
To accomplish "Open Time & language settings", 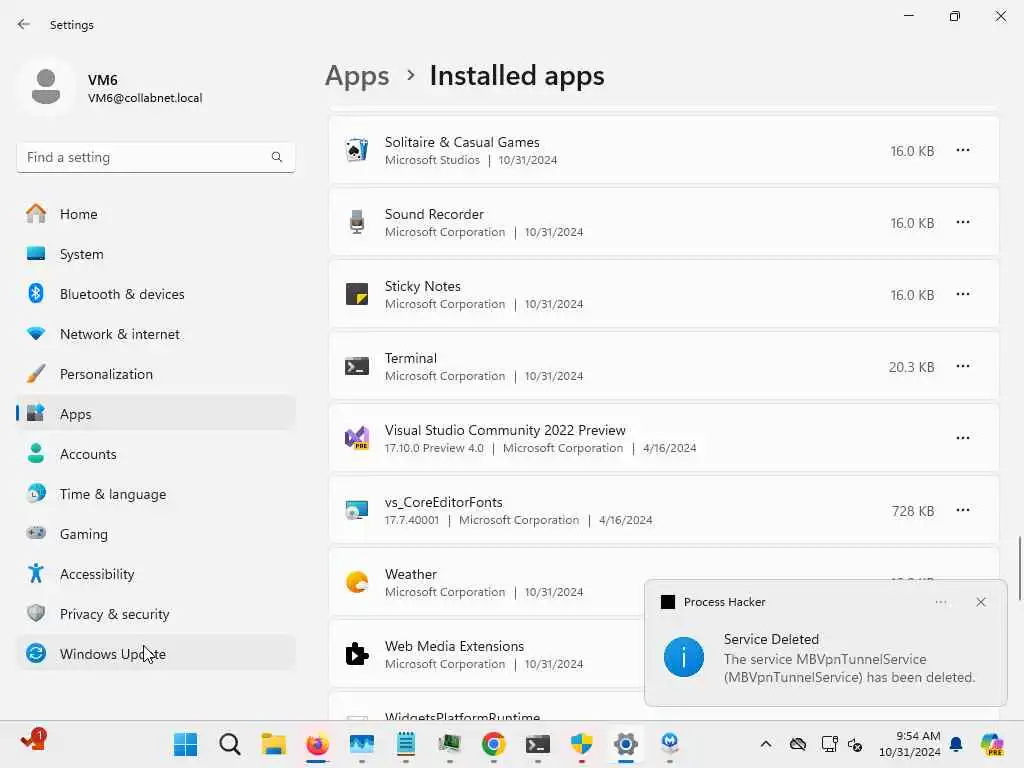I will pos(156,494).
